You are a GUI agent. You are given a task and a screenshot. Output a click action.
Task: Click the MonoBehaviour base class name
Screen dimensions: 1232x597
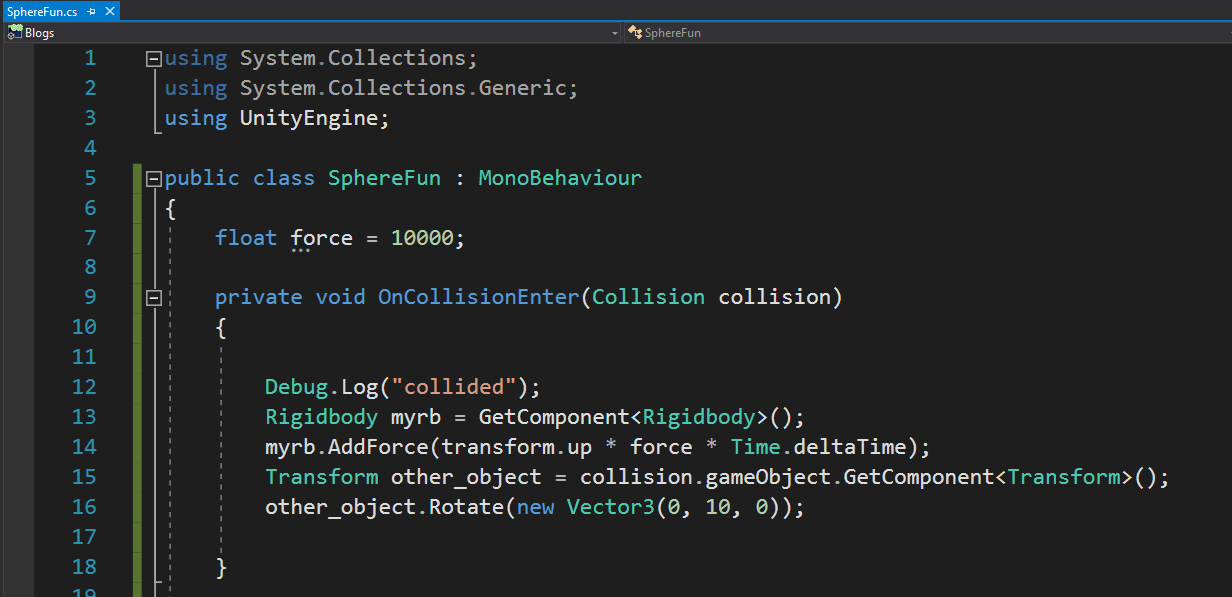pos(560,177)
